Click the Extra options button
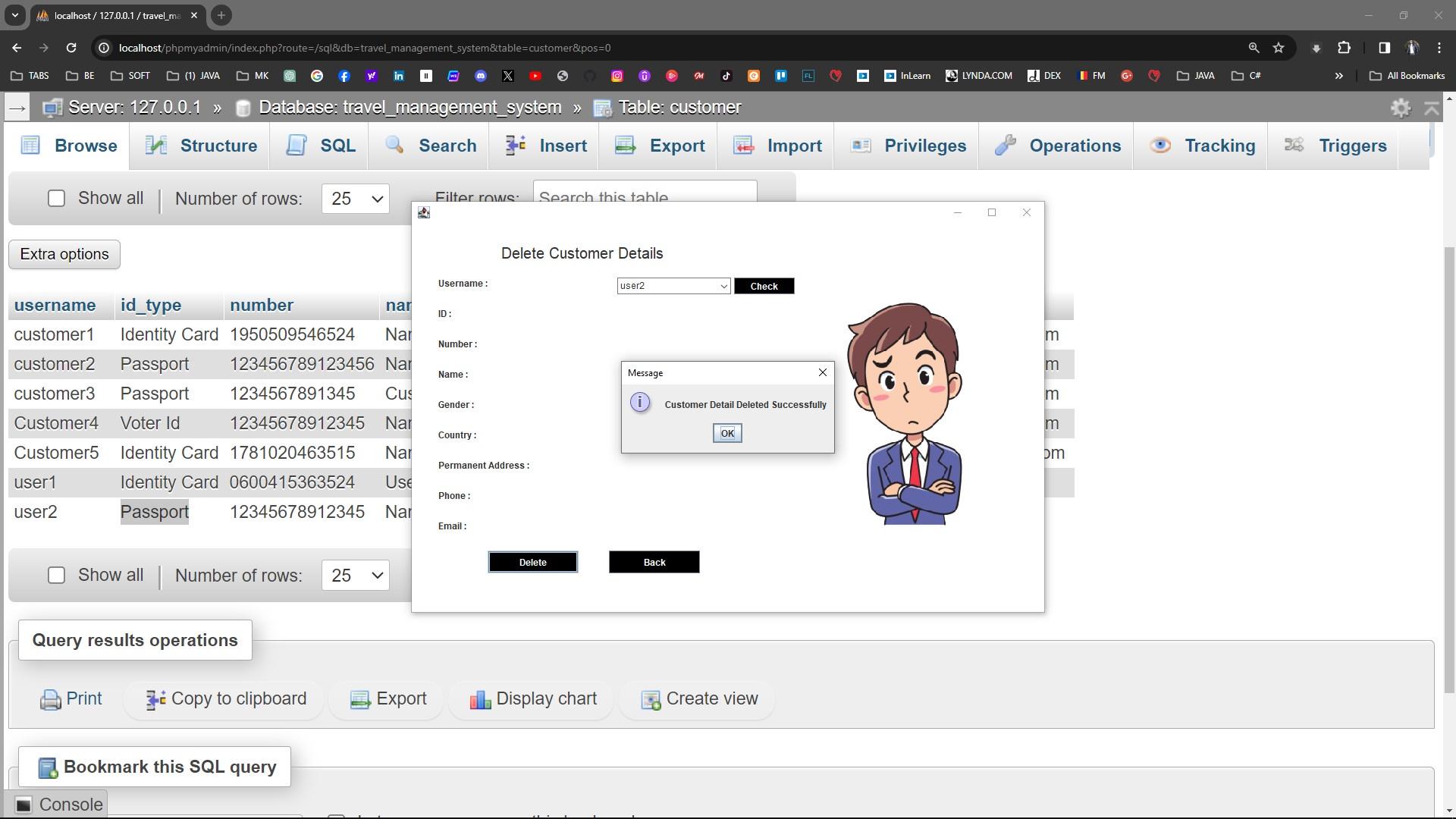 coord(64,255)
